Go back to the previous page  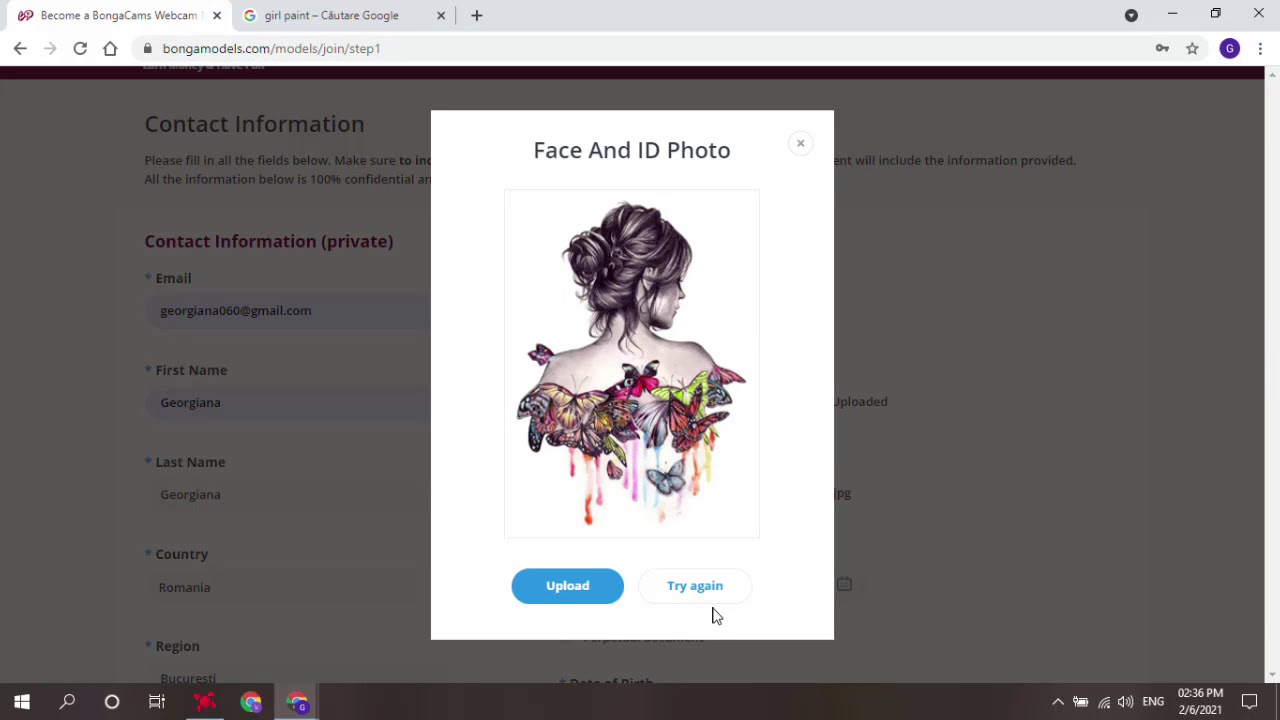point(20,48)
